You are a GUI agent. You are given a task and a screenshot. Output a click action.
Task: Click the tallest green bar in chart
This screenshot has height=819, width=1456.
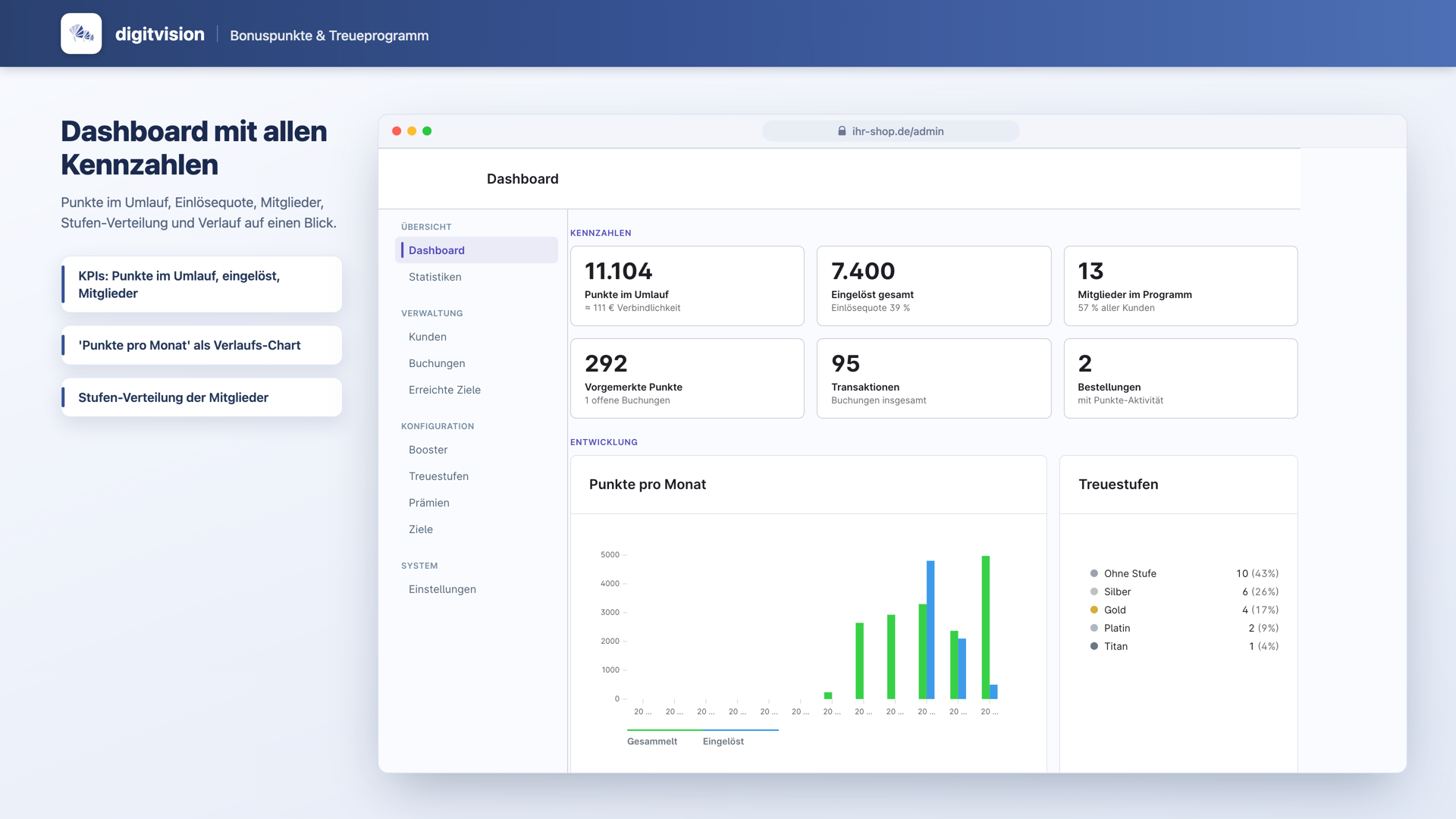pyautogui.click(x=986, y=627)
